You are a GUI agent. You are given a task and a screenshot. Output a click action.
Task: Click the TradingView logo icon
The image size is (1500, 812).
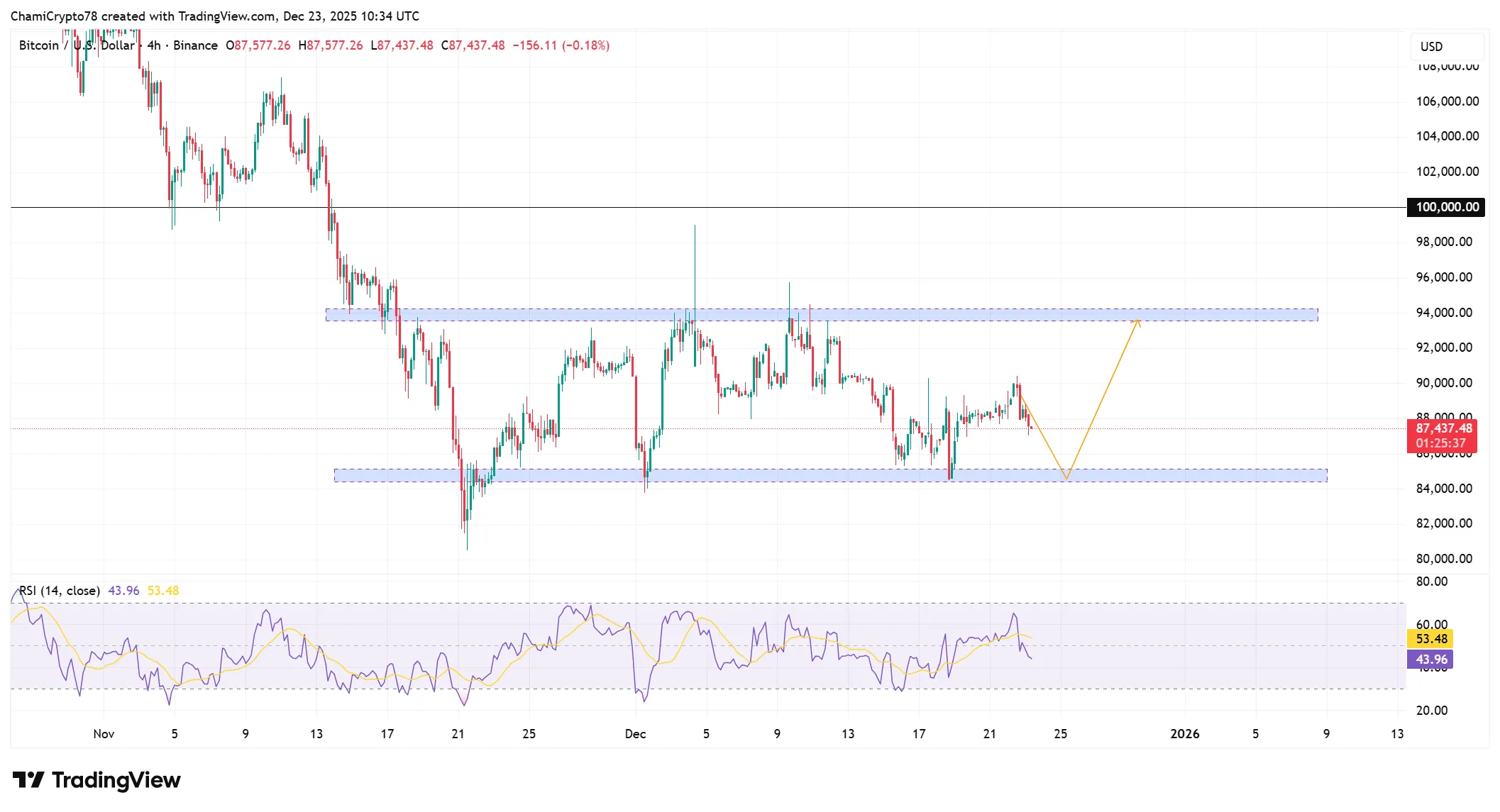click(x=28, y=780)
